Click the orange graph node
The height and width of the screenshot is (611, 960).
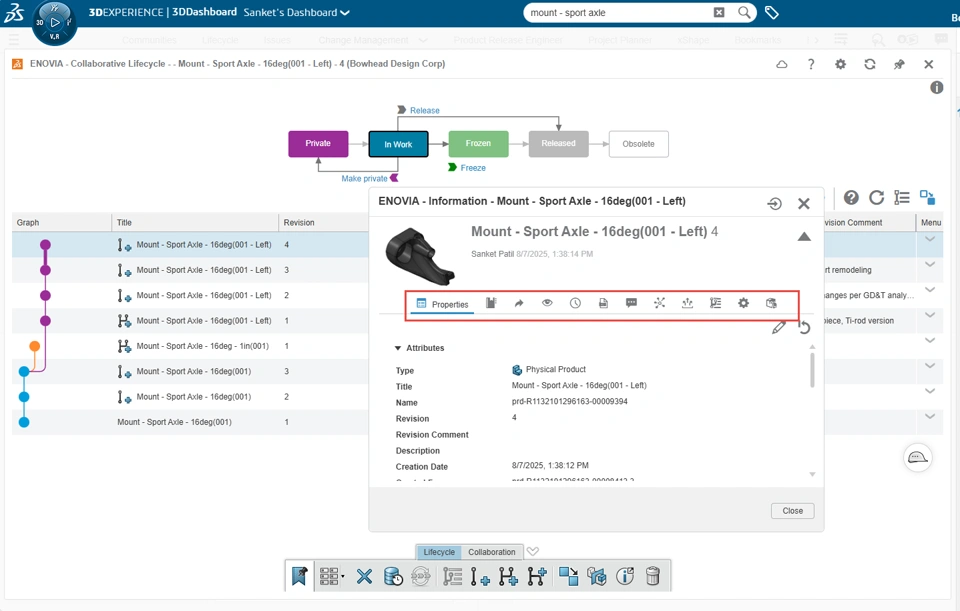(35, 347)
